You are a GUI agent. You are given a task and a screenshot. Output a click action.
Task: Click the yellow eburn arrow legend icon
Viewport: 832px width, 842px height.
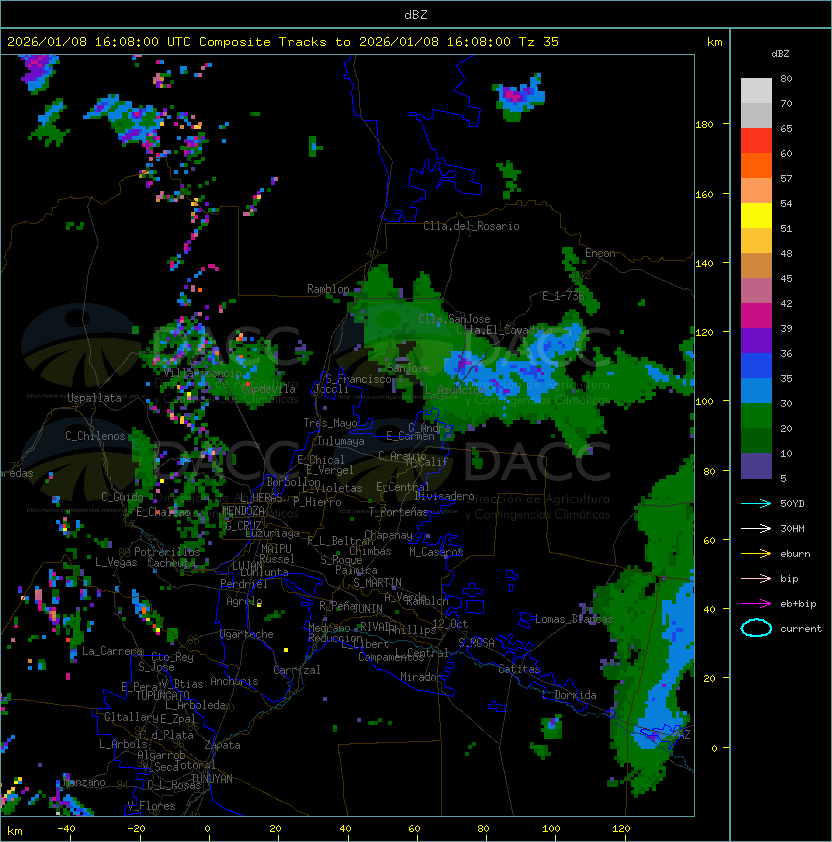click(x=756, y=554)
